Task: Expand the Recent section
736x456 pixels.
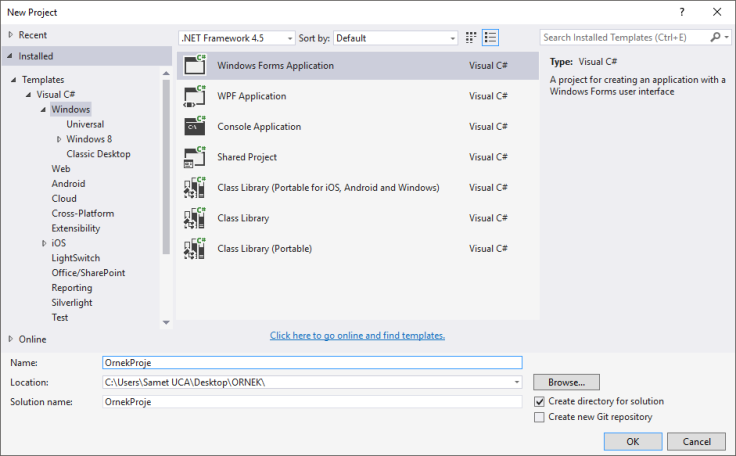Action: (11, 35)
